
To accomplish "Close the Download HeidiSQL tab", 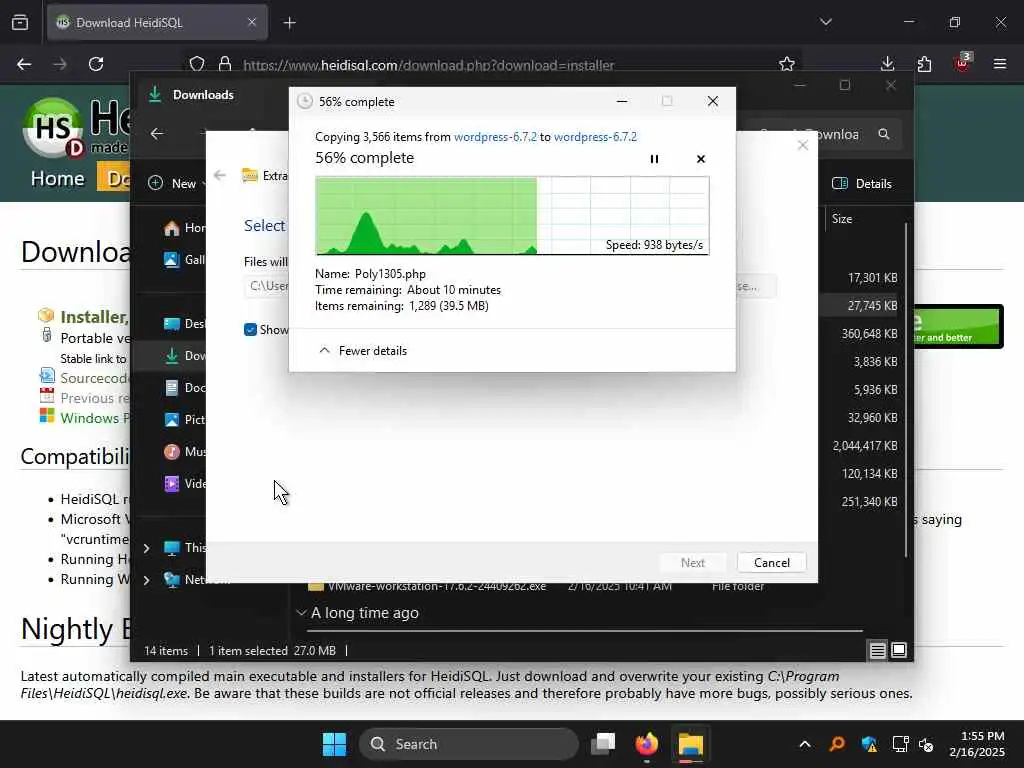I will tap(252, 22).
